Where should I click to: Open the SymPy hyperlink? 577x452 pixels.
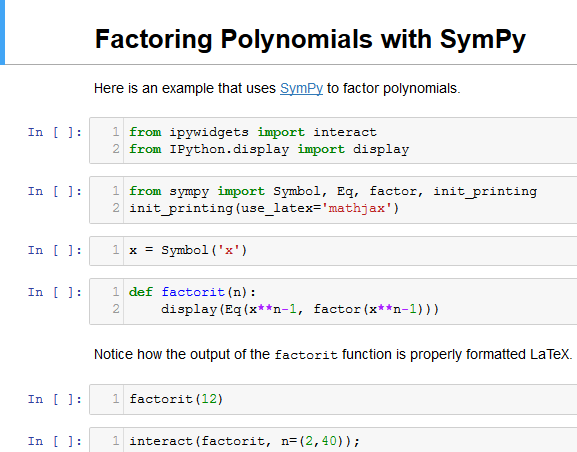tap(301, 88)
